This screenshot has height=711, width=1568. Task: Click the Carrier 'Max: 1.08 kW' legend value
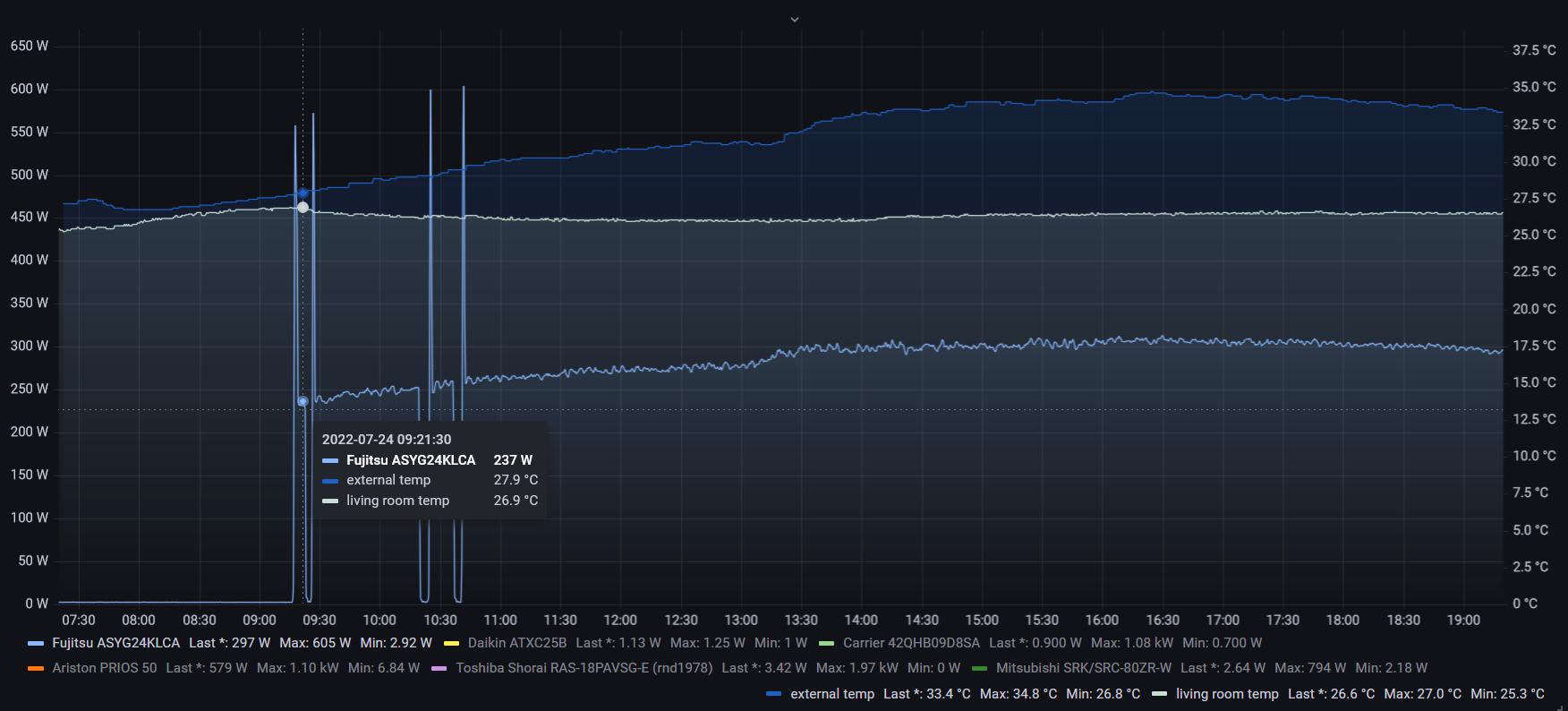coord(1131,643)
